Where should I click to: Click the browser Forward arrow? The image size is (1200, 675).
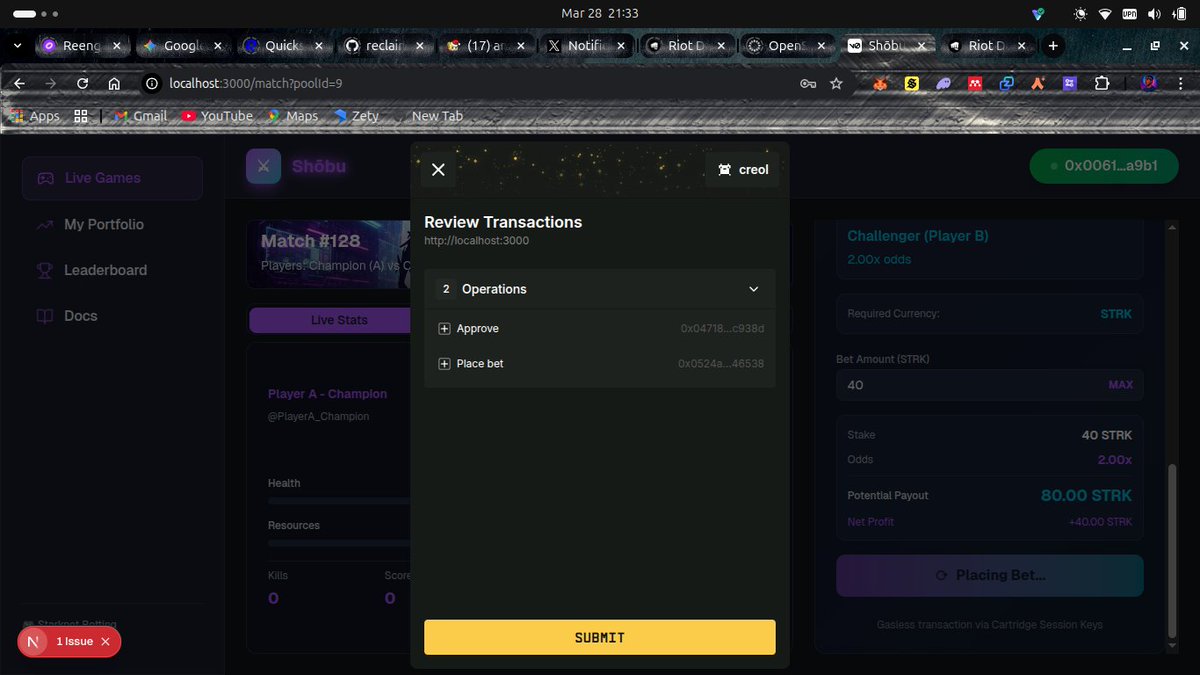tap(50, 84)
